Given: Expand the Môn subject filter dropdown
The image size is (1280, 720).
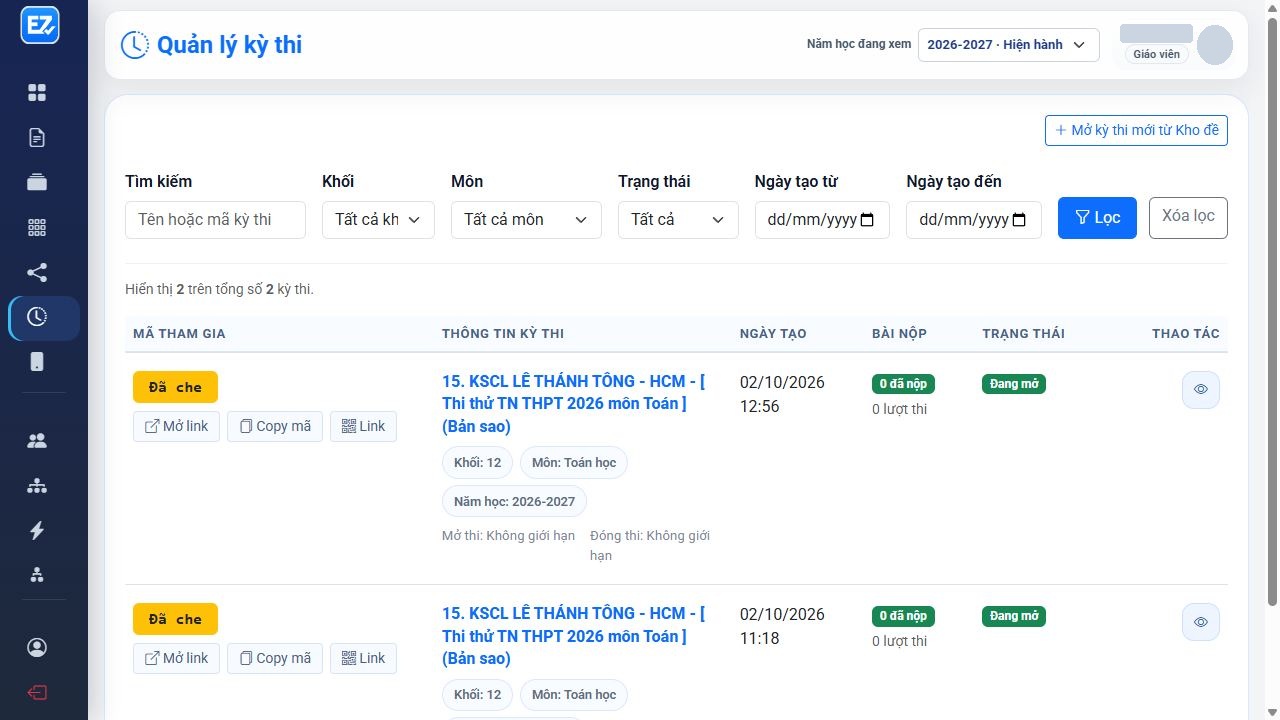Looking at the screenshot, I should (526, 220).
